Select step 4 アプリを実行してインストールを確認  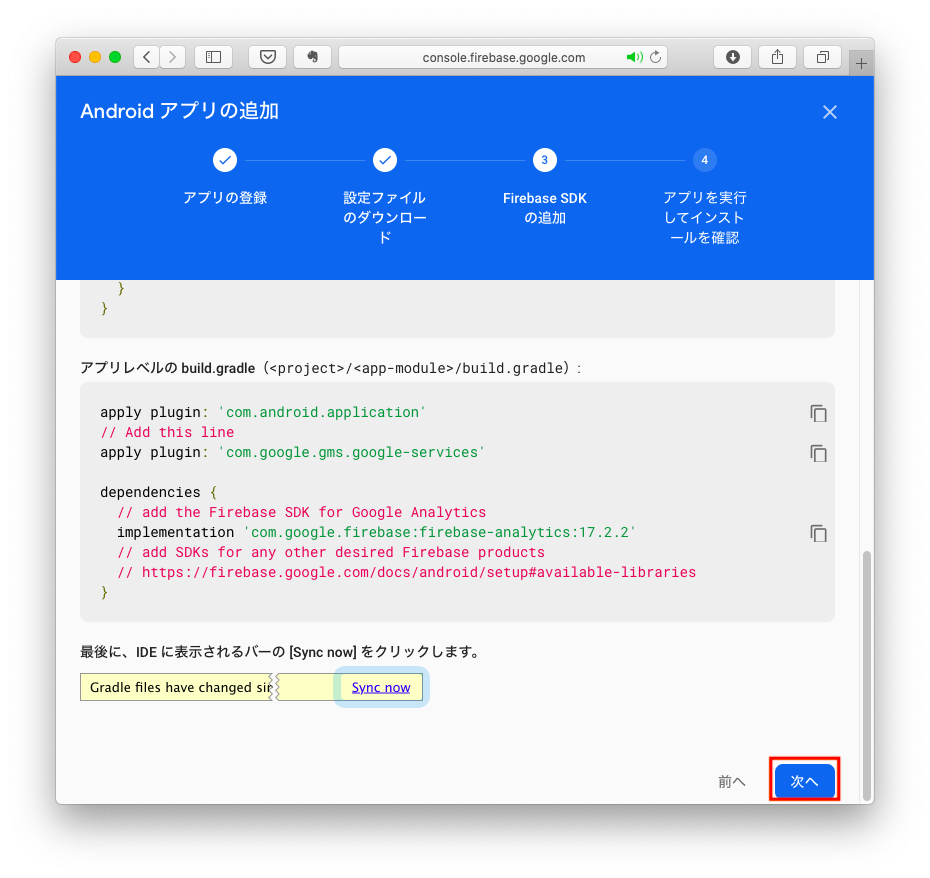(x=705, y=160)
